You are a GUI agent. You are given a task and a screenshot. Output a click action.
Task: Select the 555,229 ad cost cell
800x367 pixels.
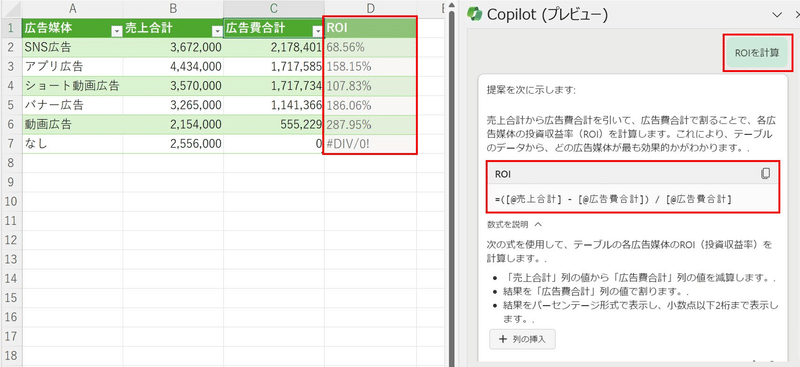click(x=273, y=125)
